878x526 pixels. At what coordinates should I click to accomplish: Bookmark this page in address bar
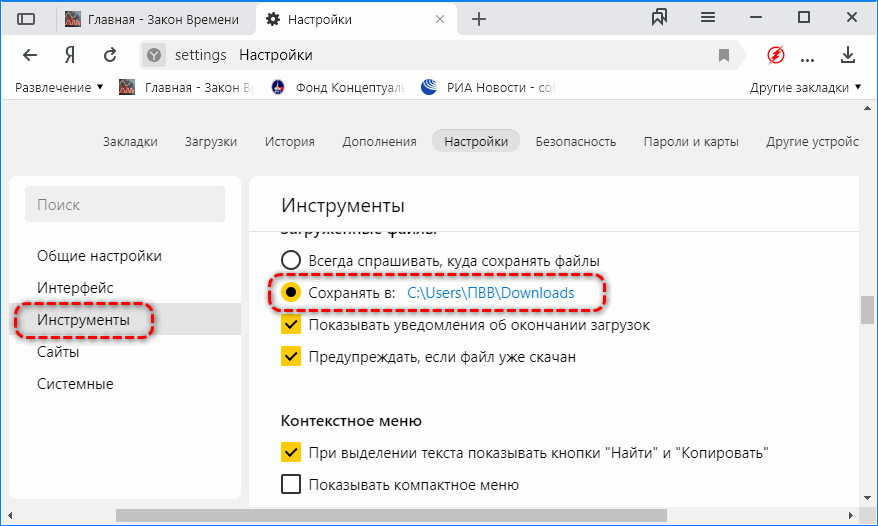(x=724, y=55)
